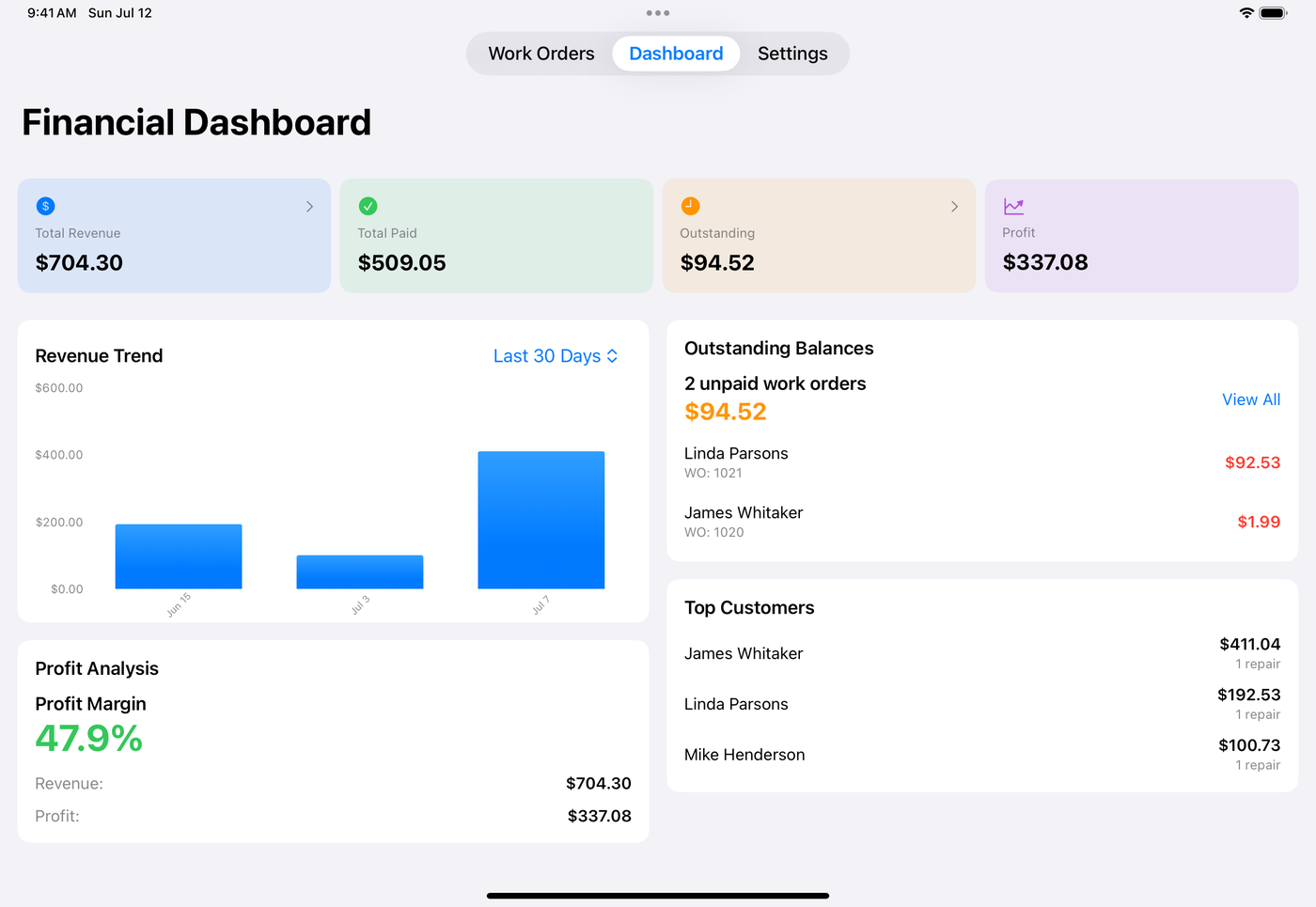
Task: Click the $100.73 top customer amount
Action: point(1249,745)
